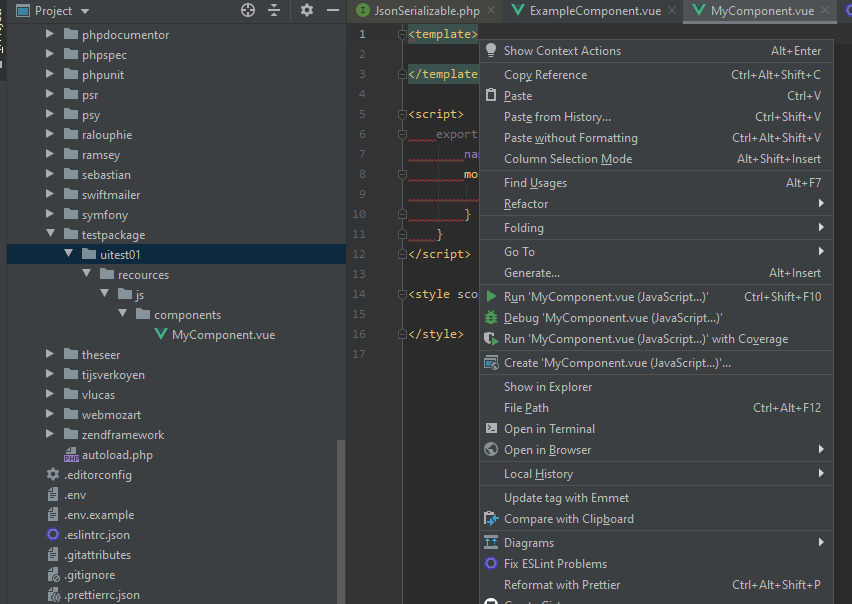Image resolution: width=852 pixels, height=604 pixels.
Task: Switch to the ExampleComponent.vue tab
Action: 594,11
